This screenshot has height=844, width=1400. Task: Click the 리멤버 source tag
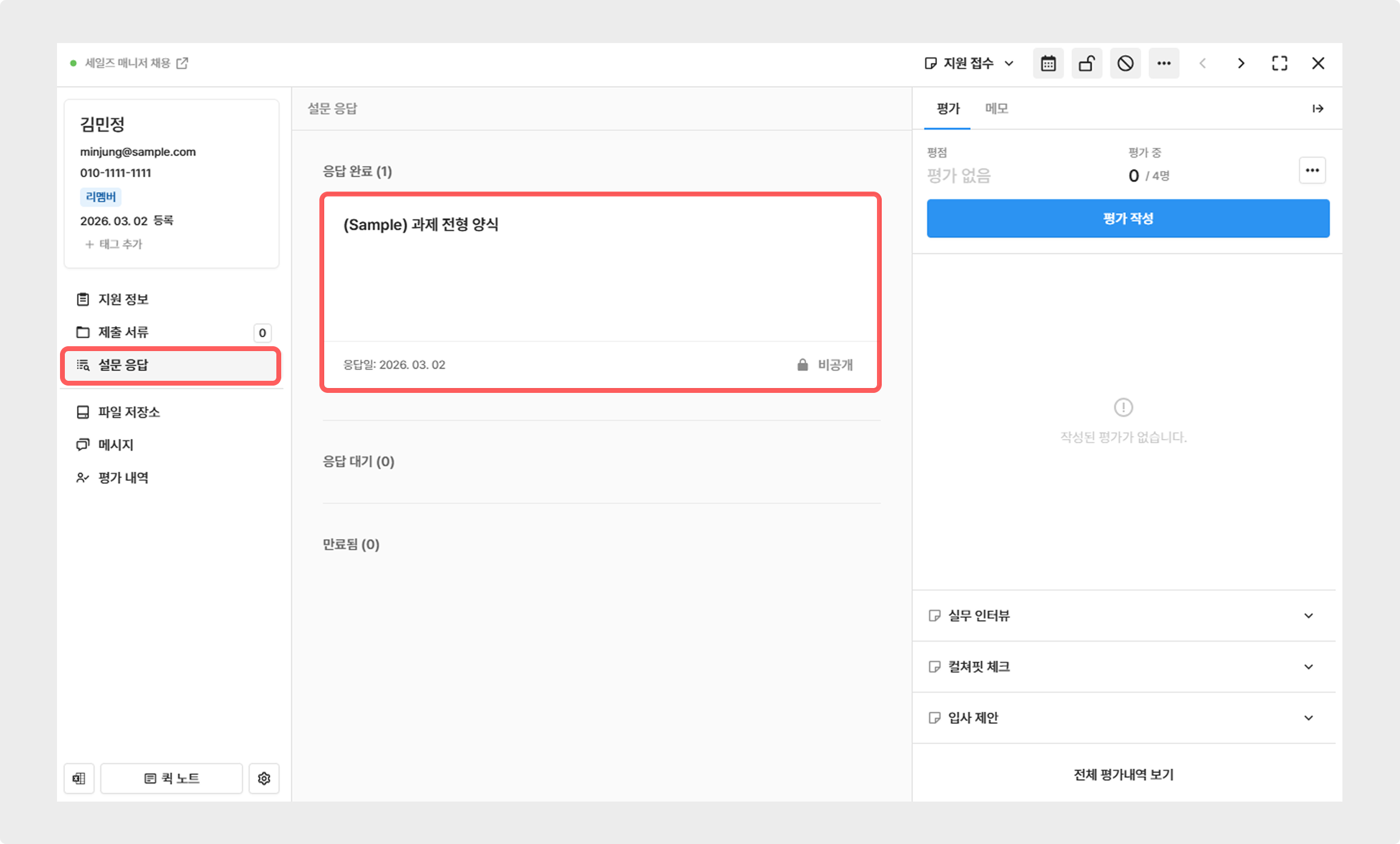click(x=101, y=196)
